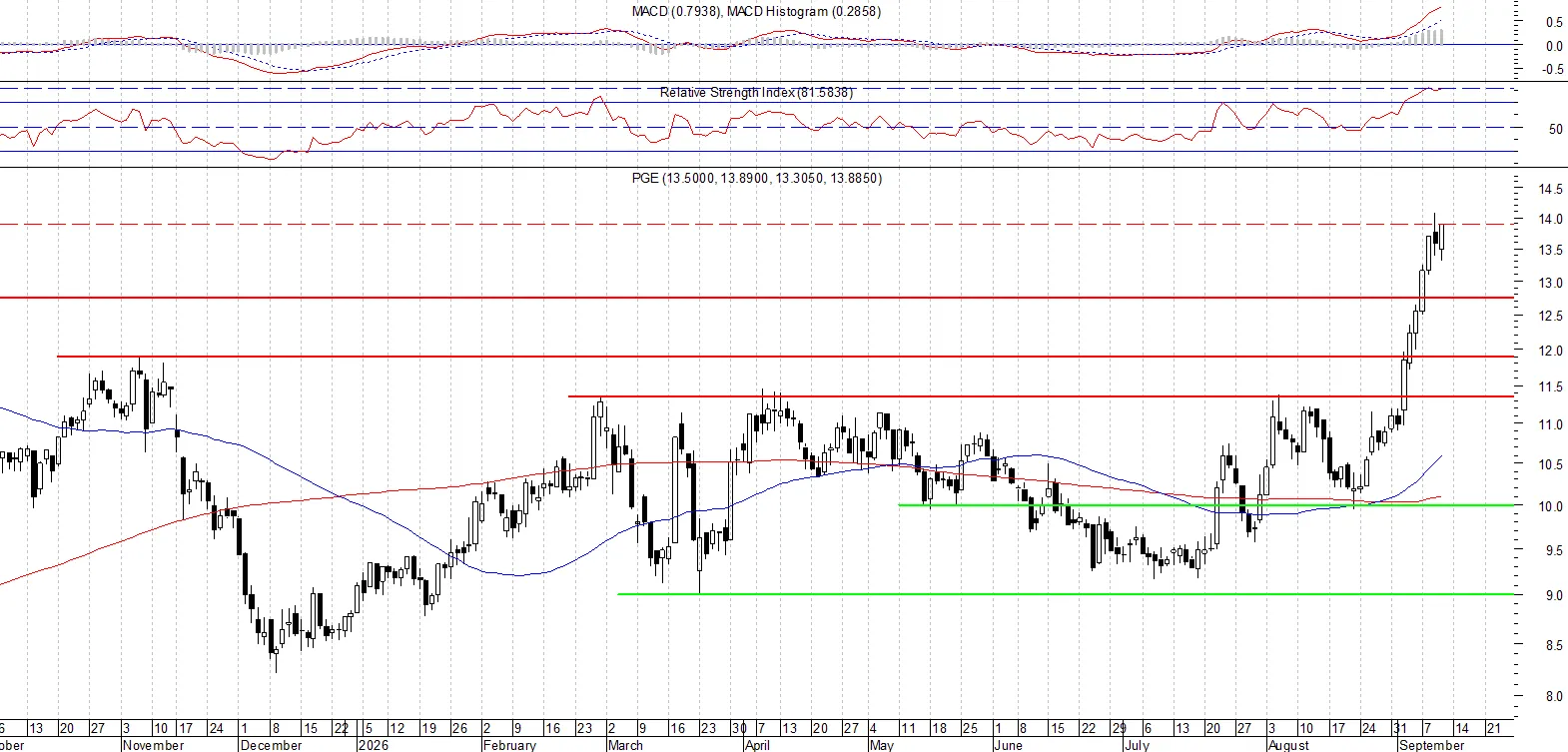Select the 2026 year marker on axis
Image resolution: width=1568 pixels, height=752 pixels.
[373, 745]
